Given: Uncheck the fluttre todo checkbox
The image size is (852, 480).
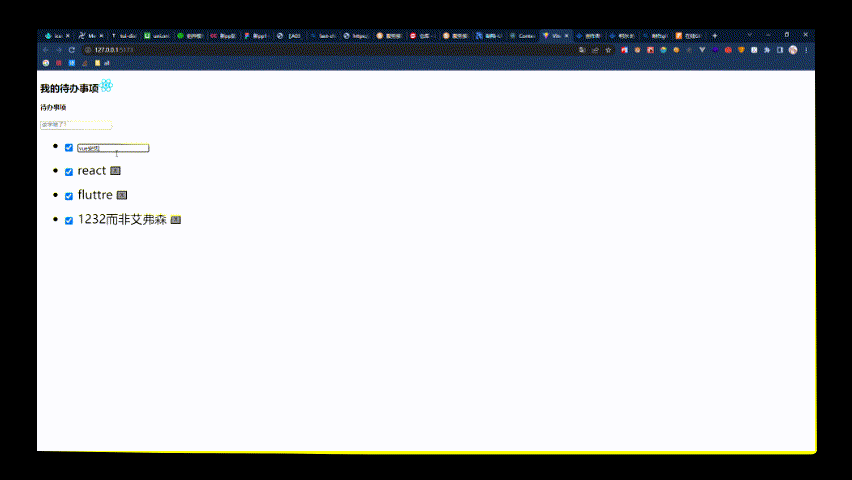Looking at the screenshot, I should (68, 196).
